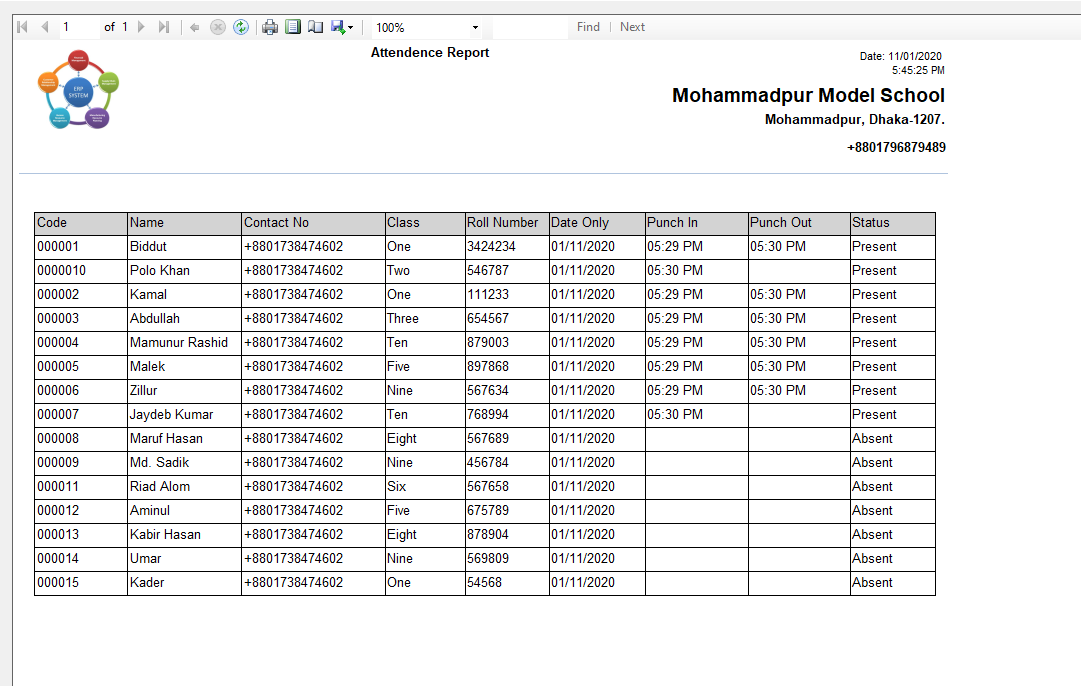This screenshot has height=686, width=1081.
Task: Click the Punch Out column header
Action: coord(799,223)
